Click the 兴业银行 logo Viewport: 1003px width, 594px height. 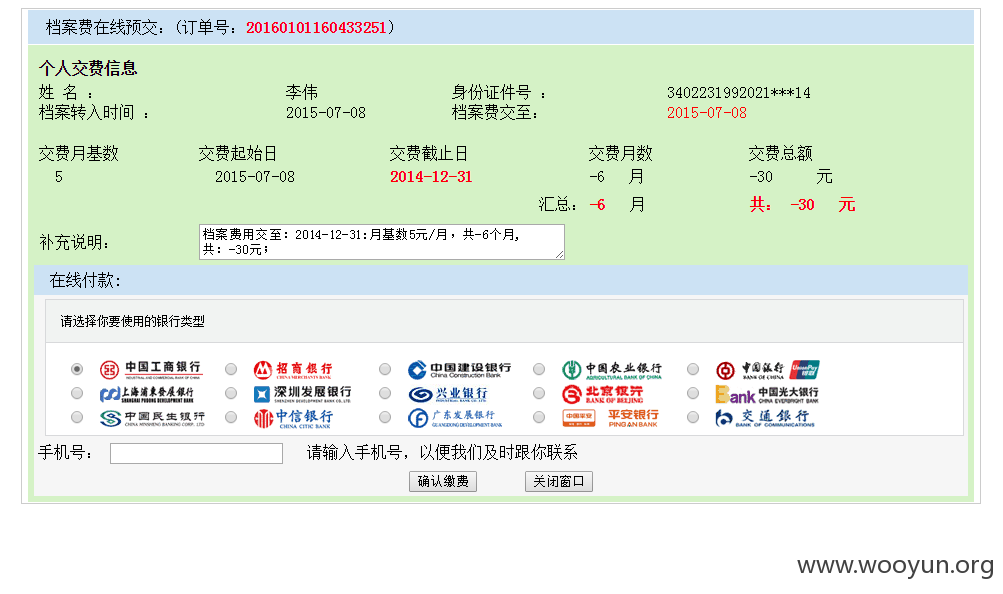tap(448, 394)
